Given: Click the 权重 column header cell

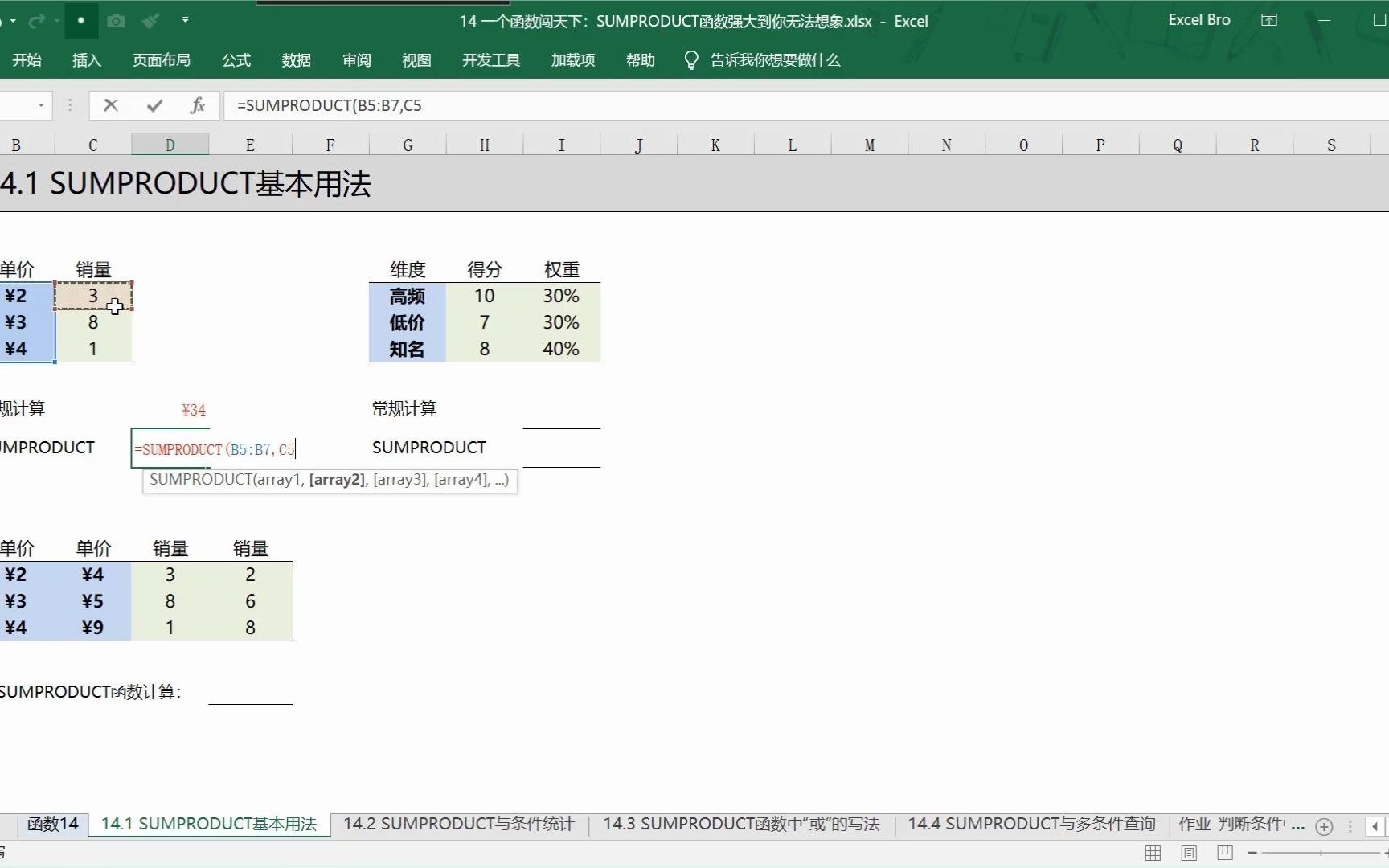Looking at the screenshot, I should (x=561, y=269).
